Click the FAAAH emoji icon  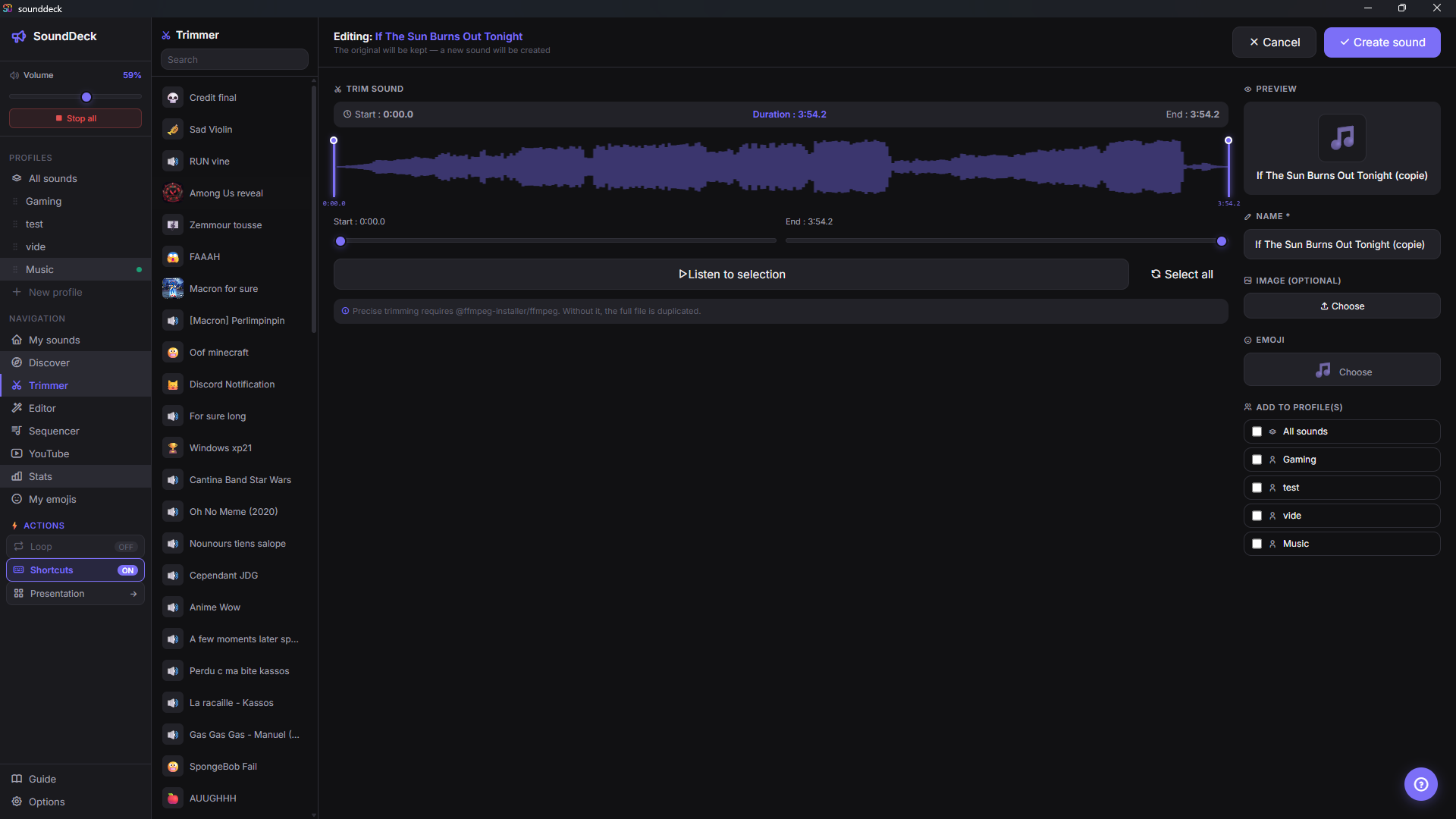point(173,257)
